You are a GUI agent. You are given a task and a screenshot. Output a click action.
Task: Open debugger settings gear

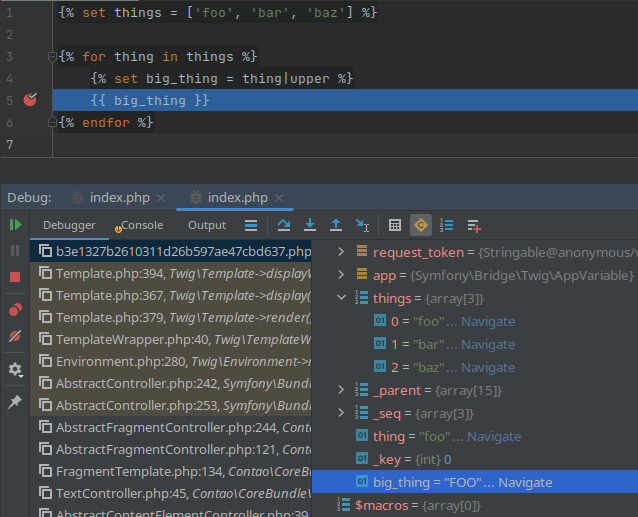pos(15,369)
